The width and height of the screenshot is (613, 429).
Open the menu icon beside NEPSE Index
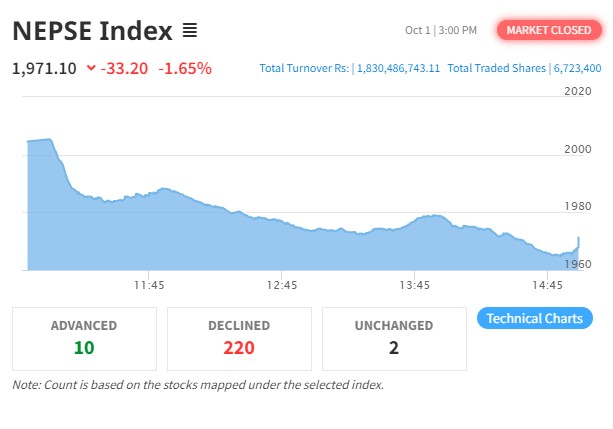190,32
